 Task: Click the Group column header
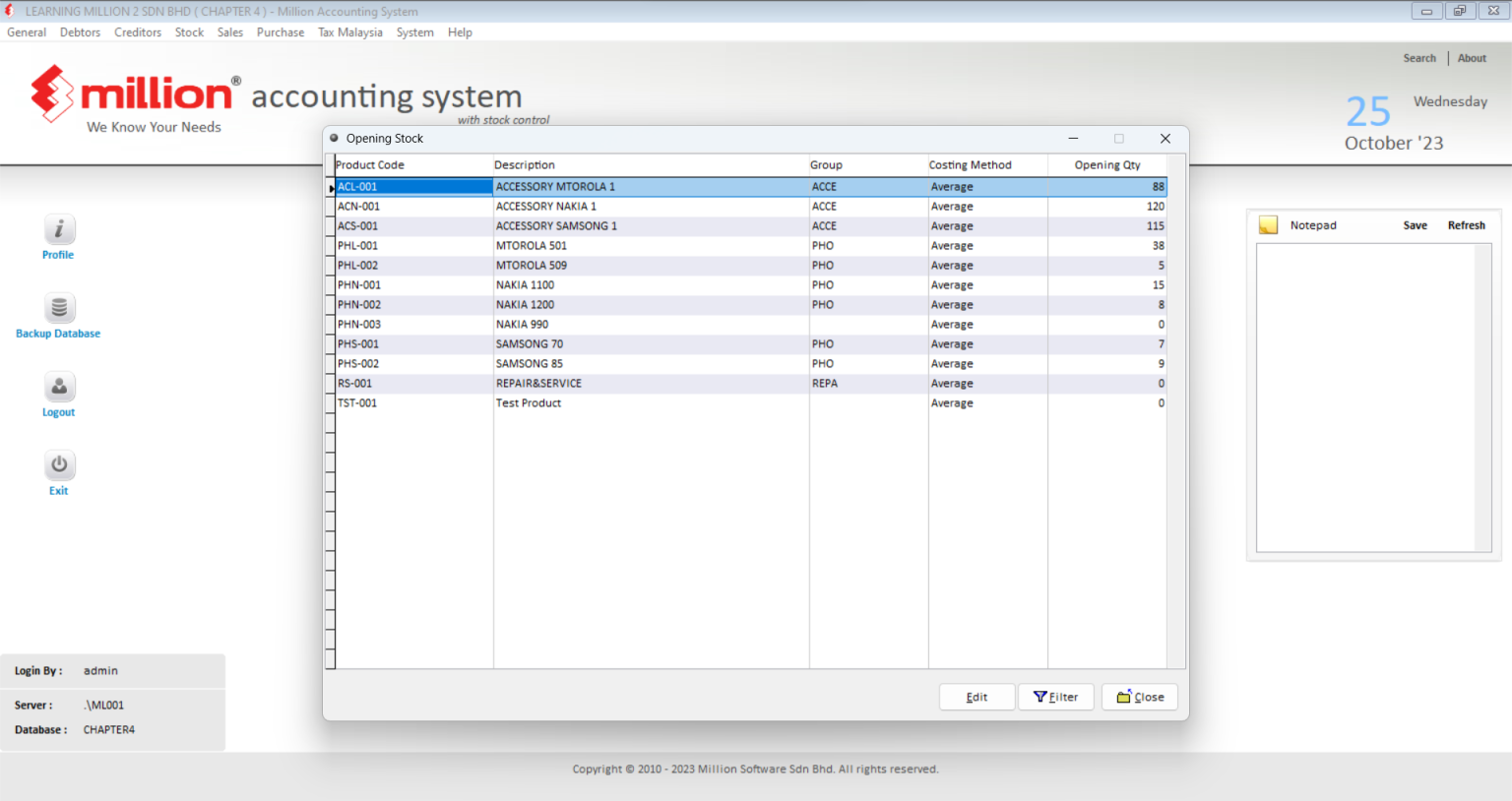868,165
